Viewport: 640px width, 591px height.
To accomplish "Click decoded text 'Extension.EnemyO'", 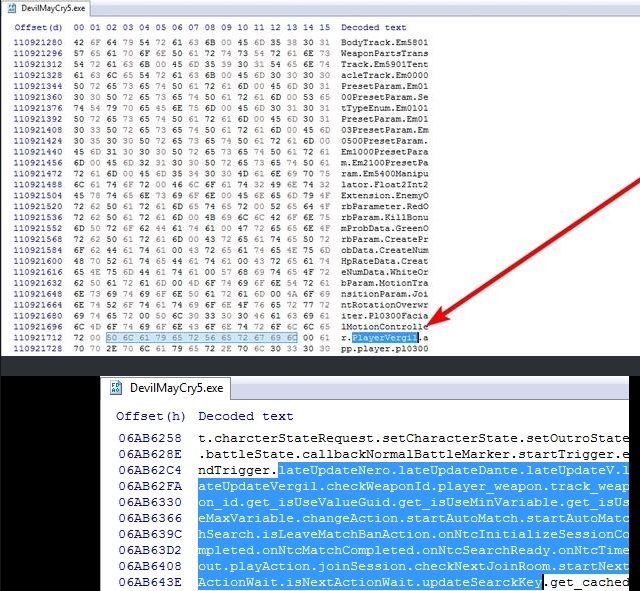I will click(x=384, y=196).
